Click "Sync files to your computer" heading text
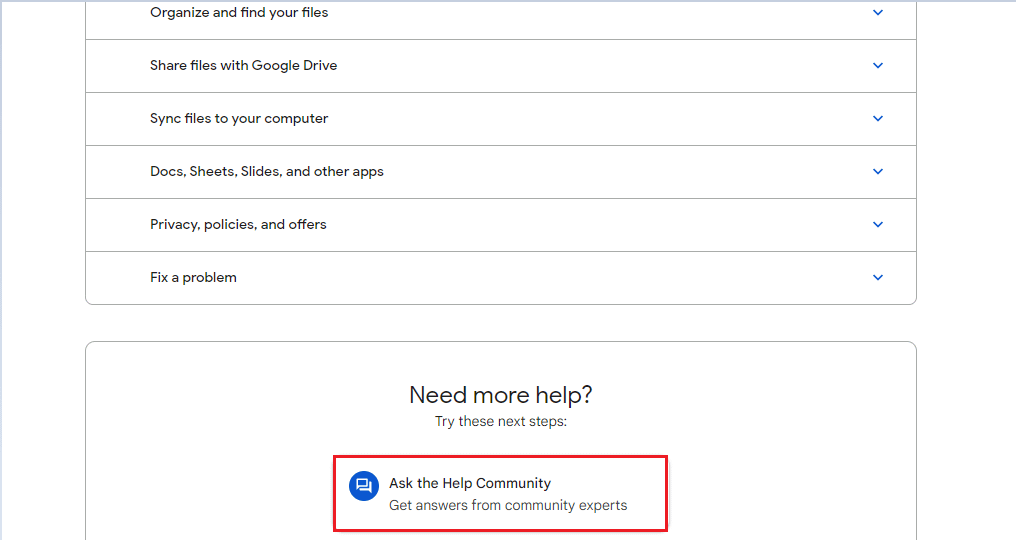Image resolution: width=1016 pixels, height=540 pixels. (x=239, y=119)
